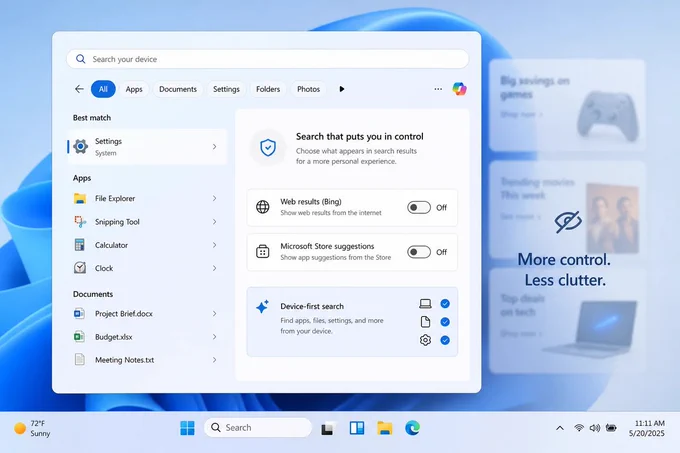Viewport: 680px width, 453px height.
Task: Expand Settings best match chevron
Action: 215,147
